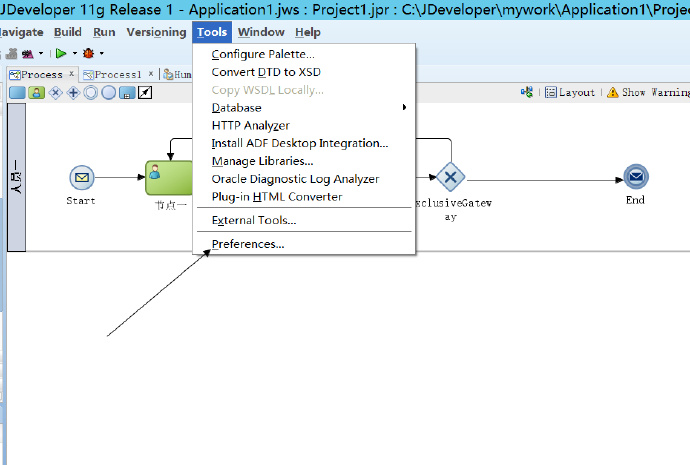
Task: Choose External Tools... menu entry
Action: [304, 220]
